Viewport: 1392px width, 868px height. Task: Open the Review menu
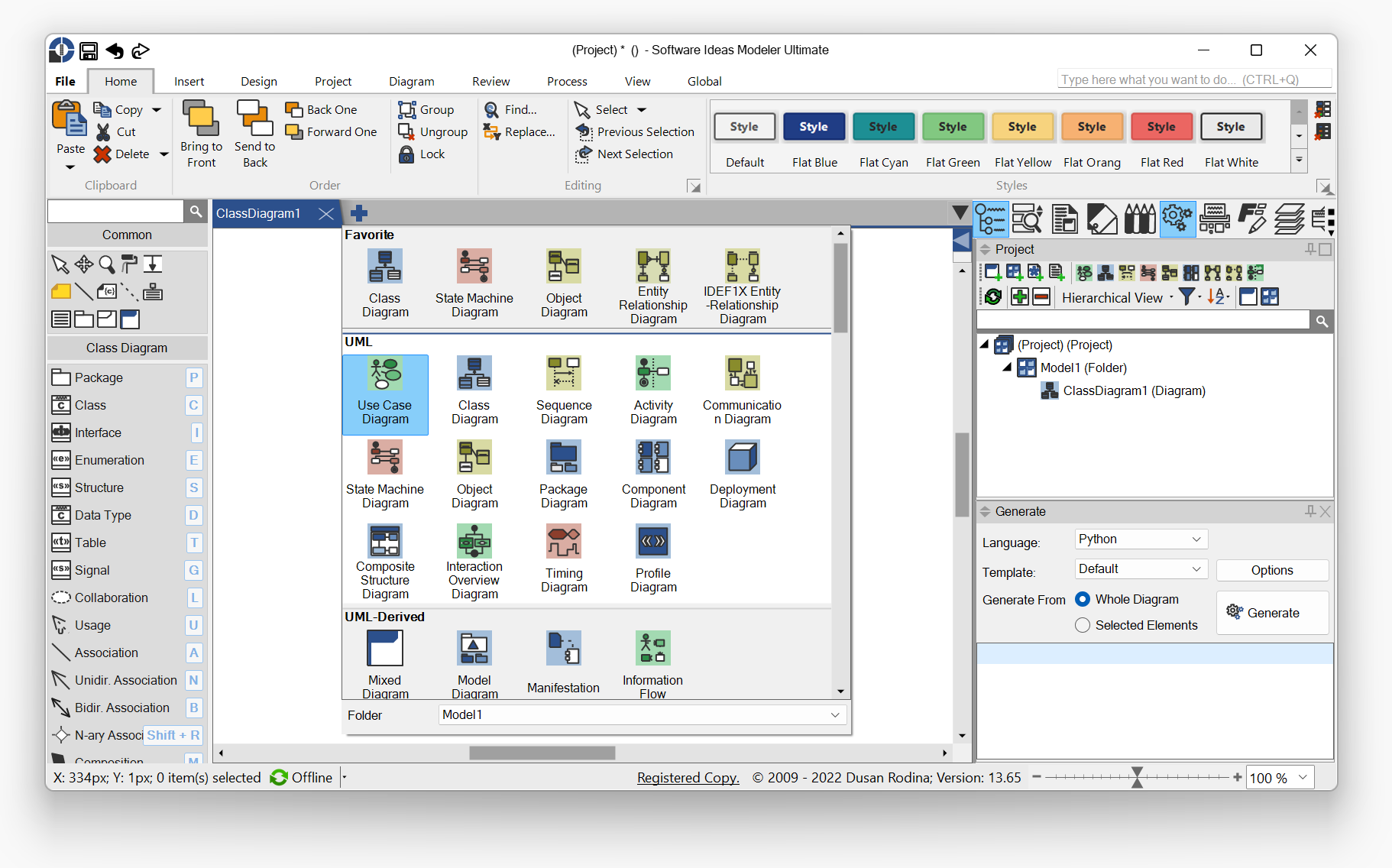coord(490,81)
